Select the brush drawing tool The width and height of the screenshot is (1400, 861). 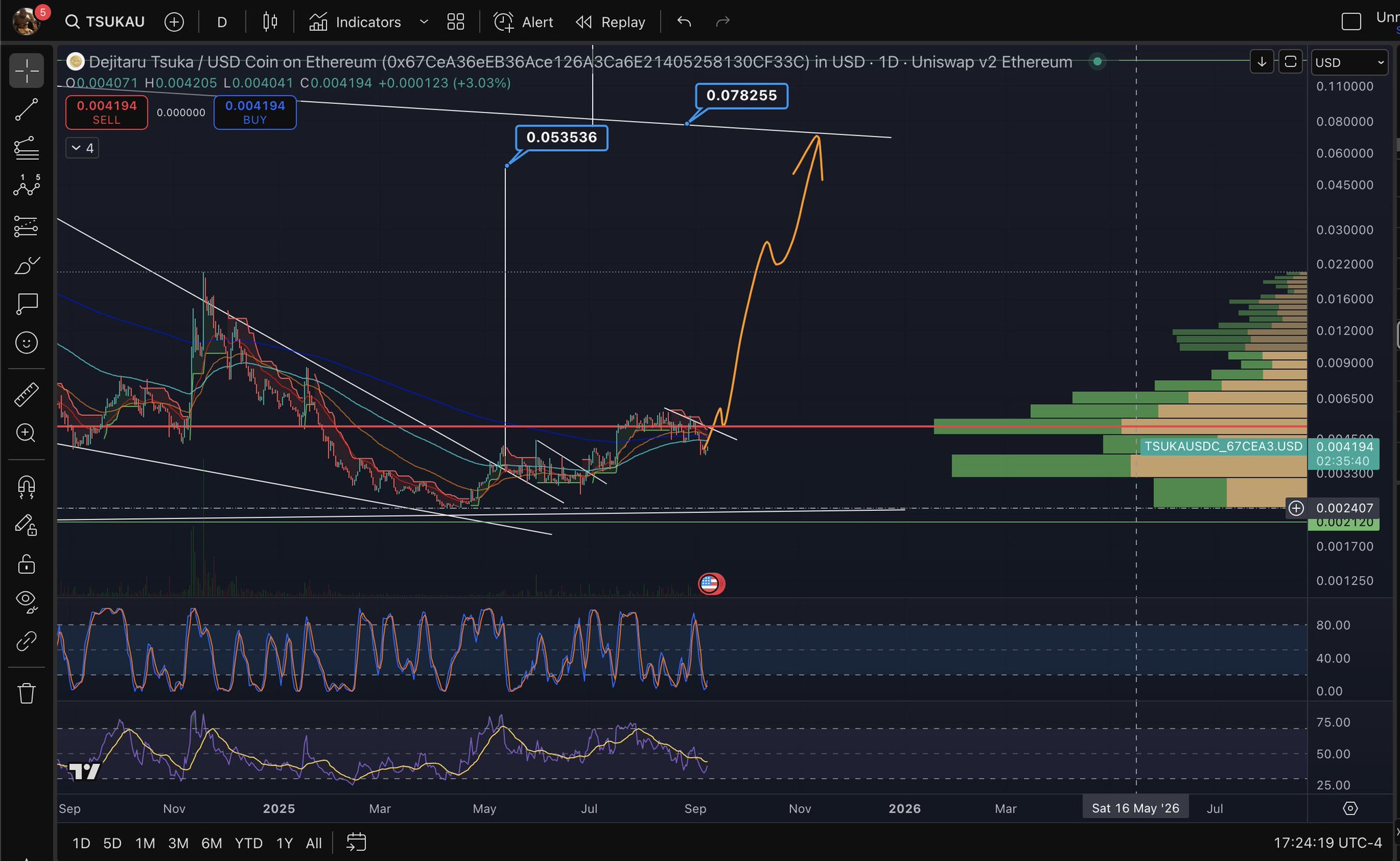[27, 265]
